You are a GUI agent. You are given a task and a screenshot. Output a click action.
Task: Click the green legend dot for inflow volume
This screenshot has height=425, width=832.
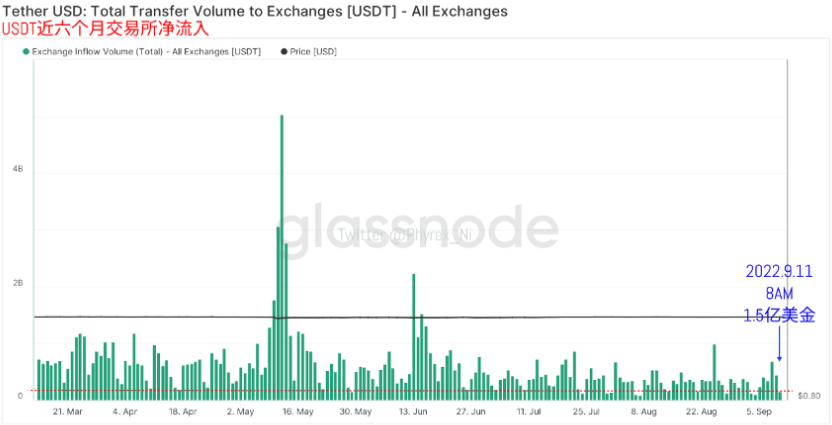click(x=26, y=52)
